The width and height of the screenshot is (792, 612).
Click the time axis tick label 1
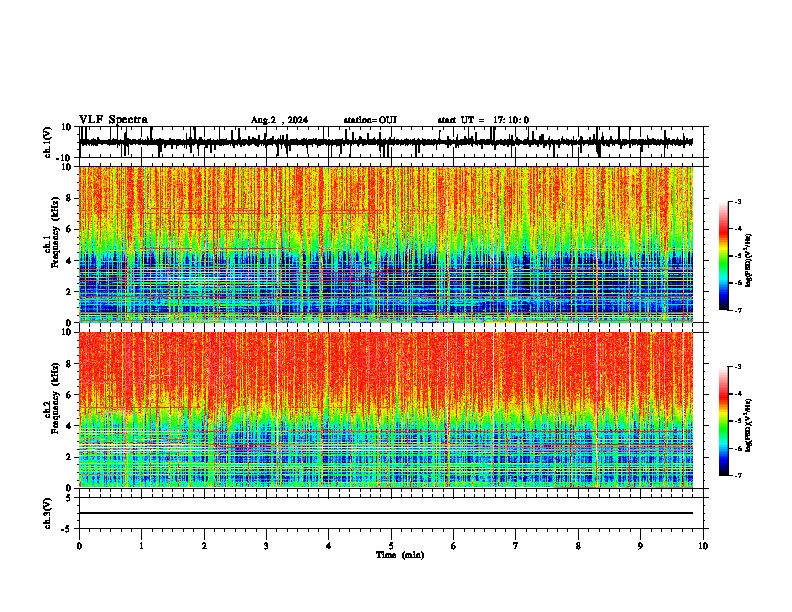(141, 546)
